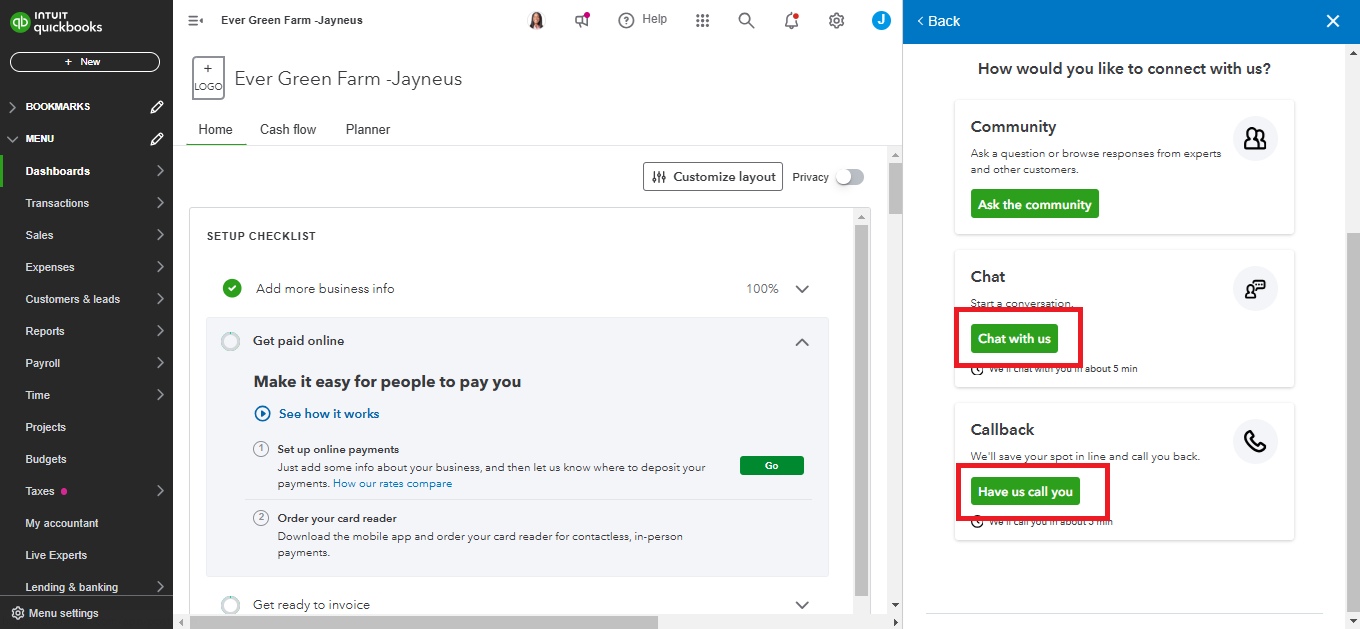Expand the BOOKMARKS section

point(12,107)
